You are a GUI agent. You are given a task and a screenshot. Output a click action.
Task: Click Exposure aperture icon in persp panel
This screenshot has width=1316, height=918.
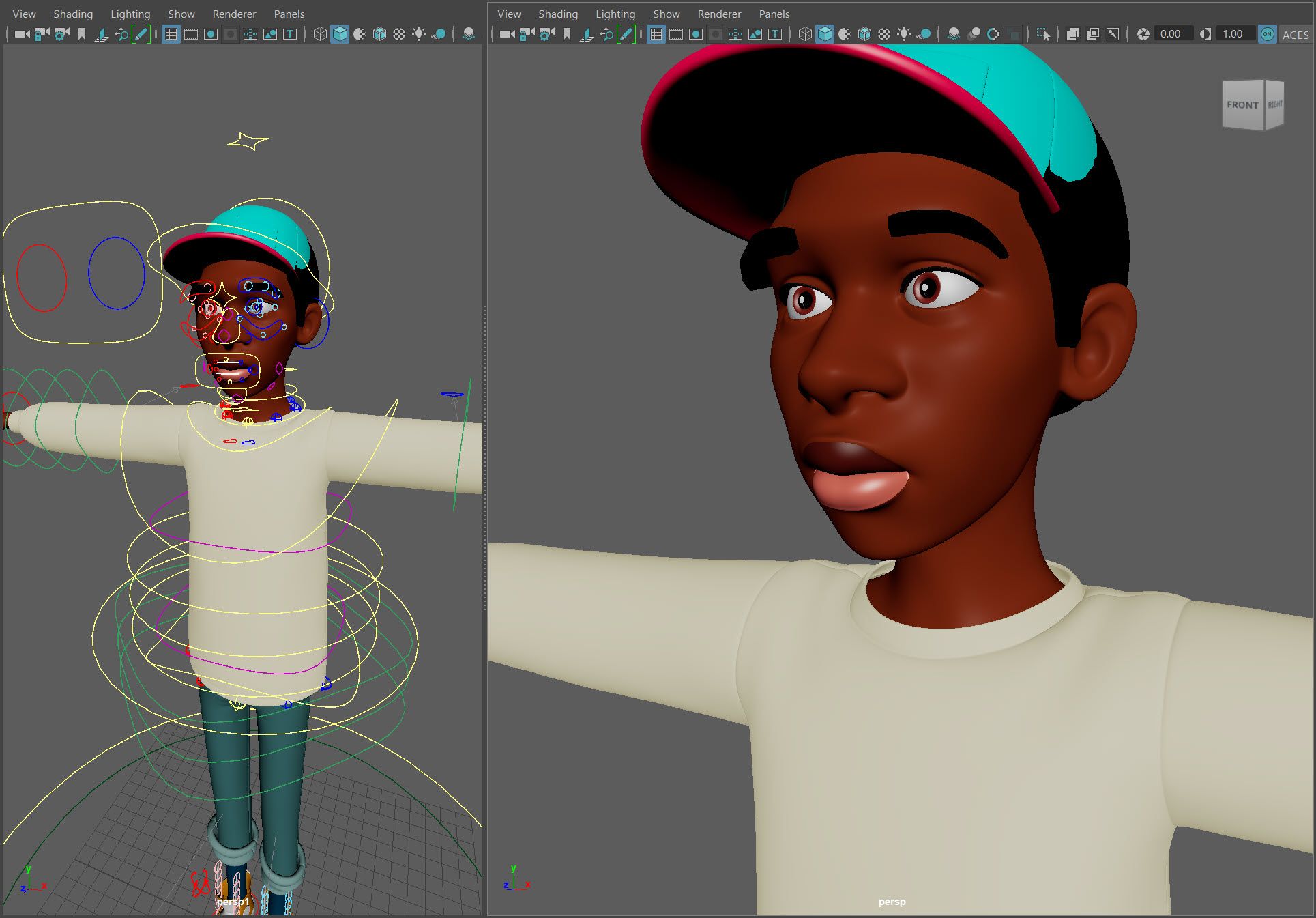pos(1143,34)
